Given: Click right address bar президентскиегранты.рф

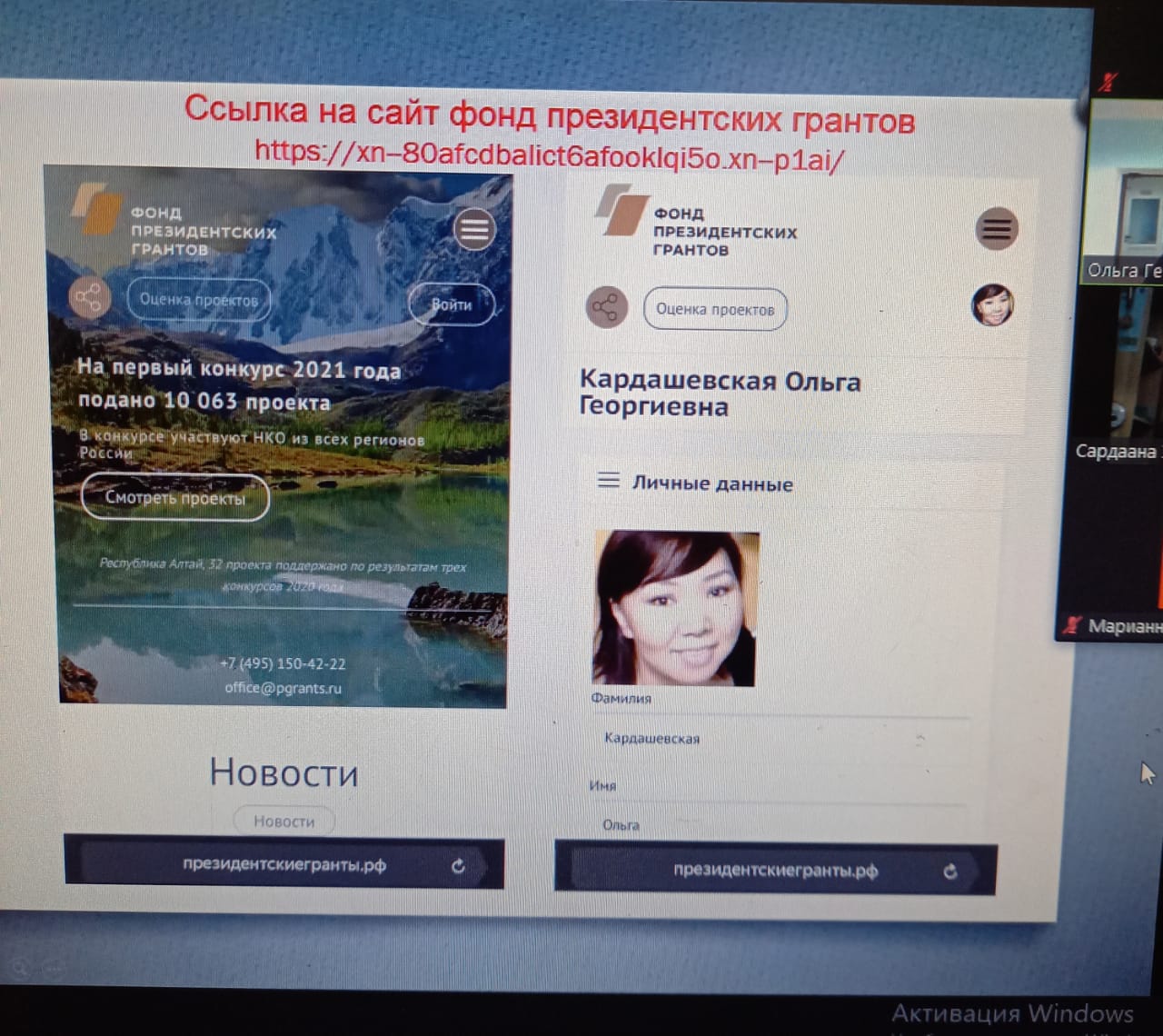Looking at the screenshot, I should click(775, 870).
